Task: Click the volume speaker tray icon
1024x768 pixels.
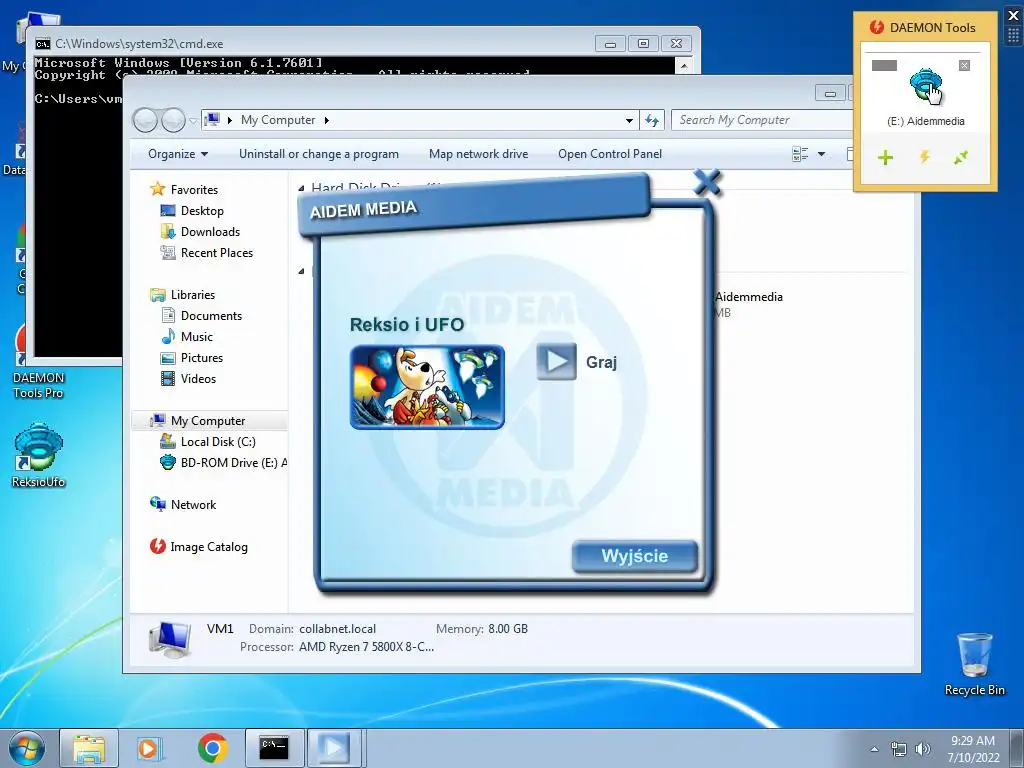Action: click(923, 749)
